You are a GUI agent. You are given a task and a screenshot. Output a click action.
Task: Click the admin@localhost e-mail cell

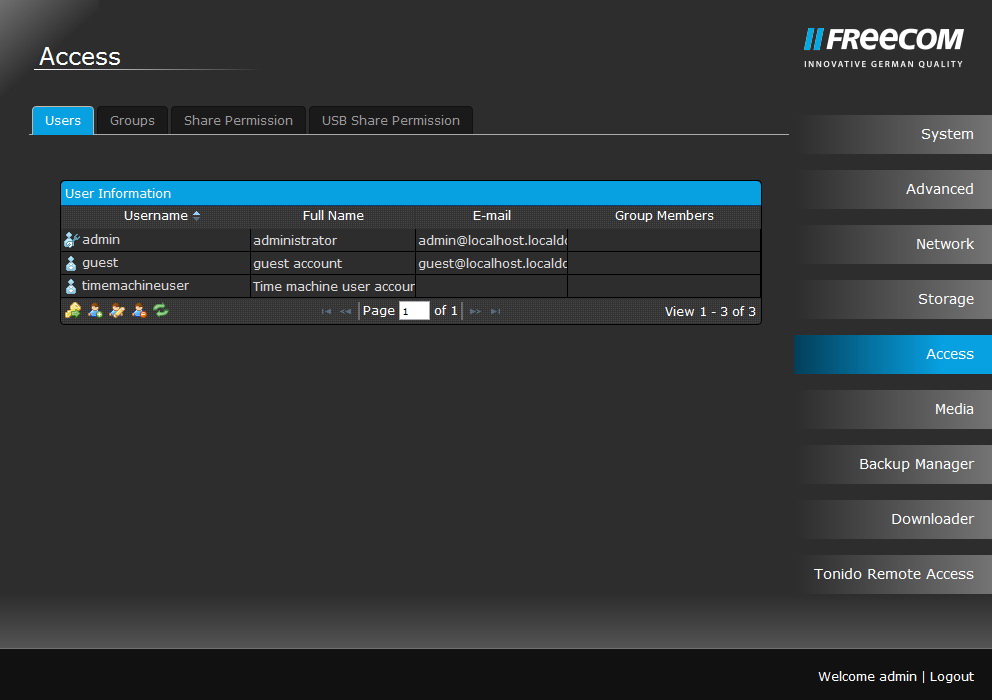[x=492, y=241]
